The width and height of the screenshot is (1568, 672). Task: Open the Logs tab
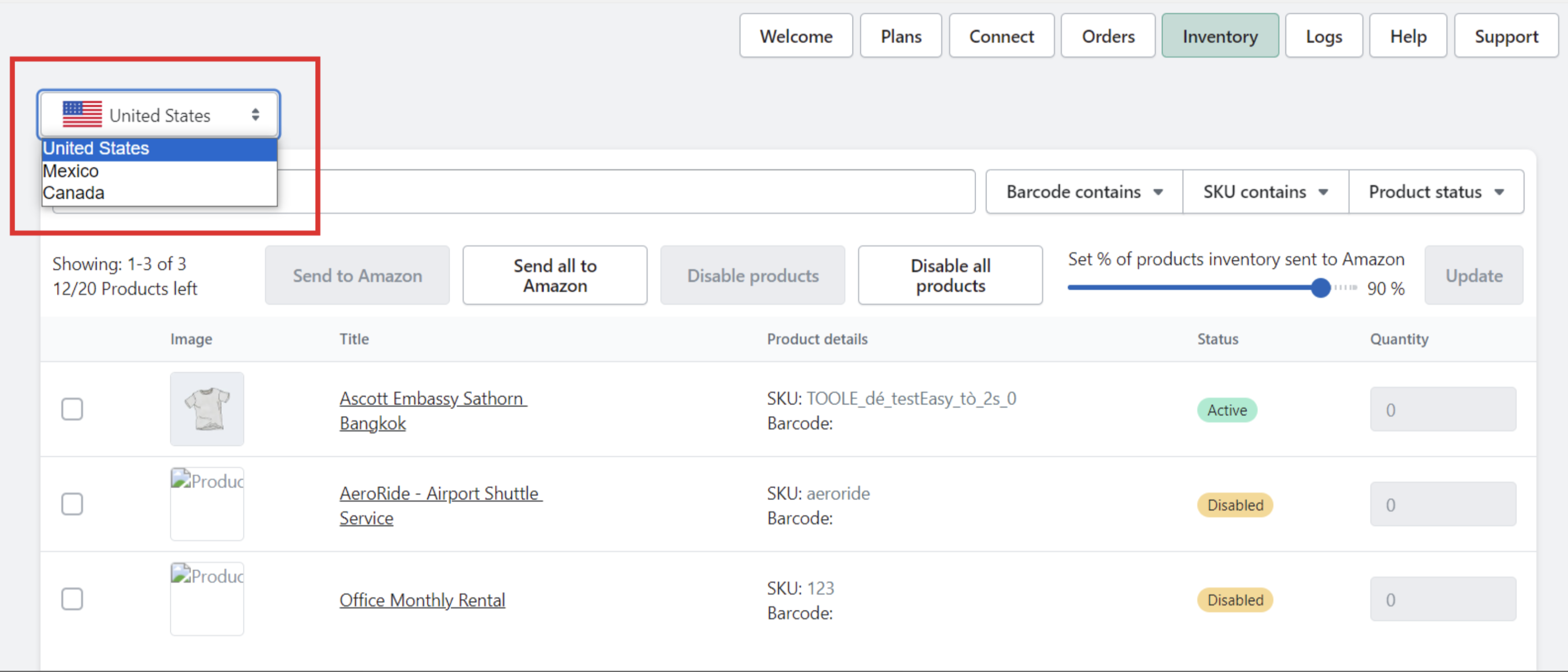[1323, 36]
